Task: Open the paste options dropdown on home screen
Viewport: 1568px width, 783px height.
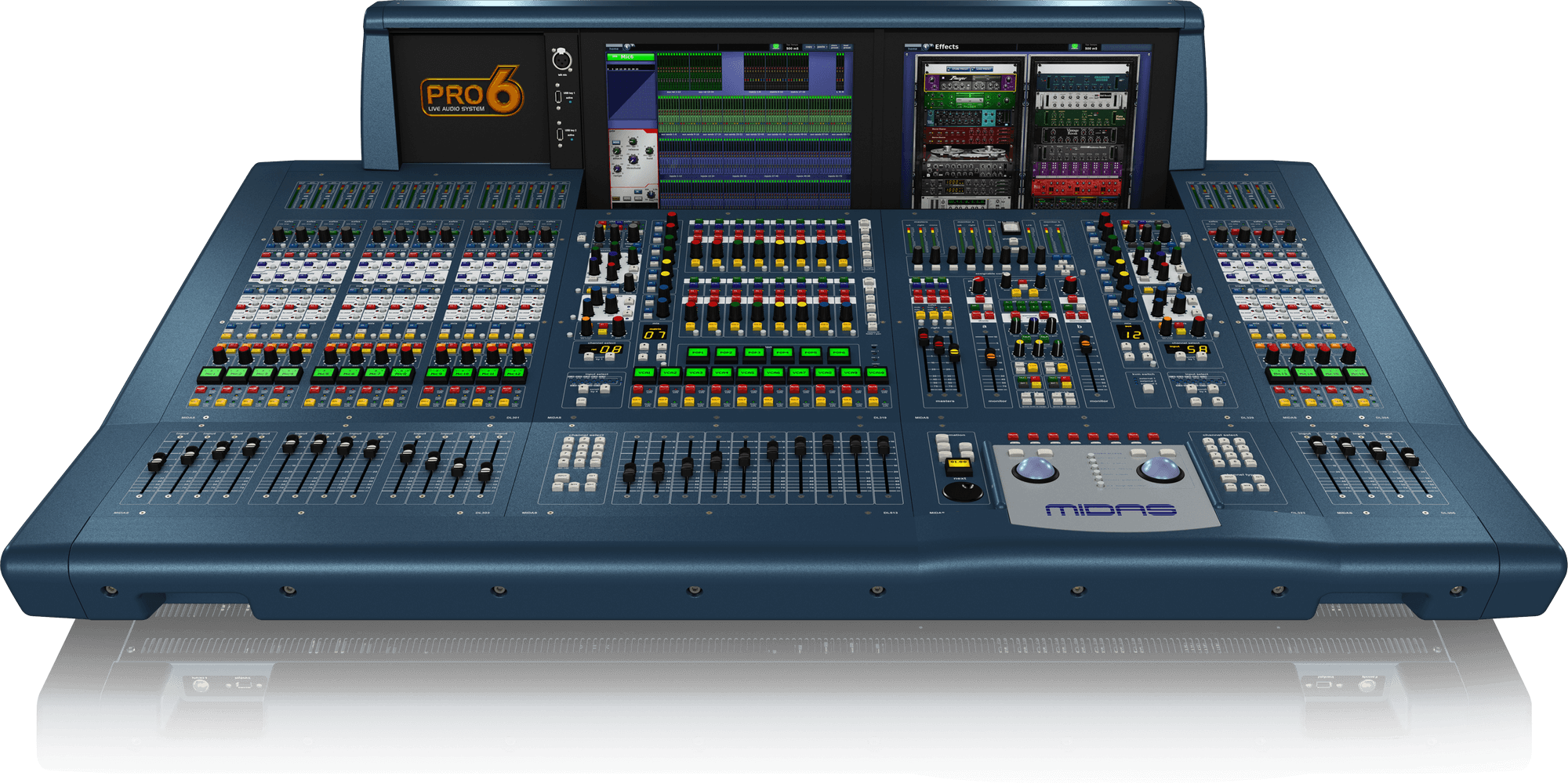Action: pos(822,47)
